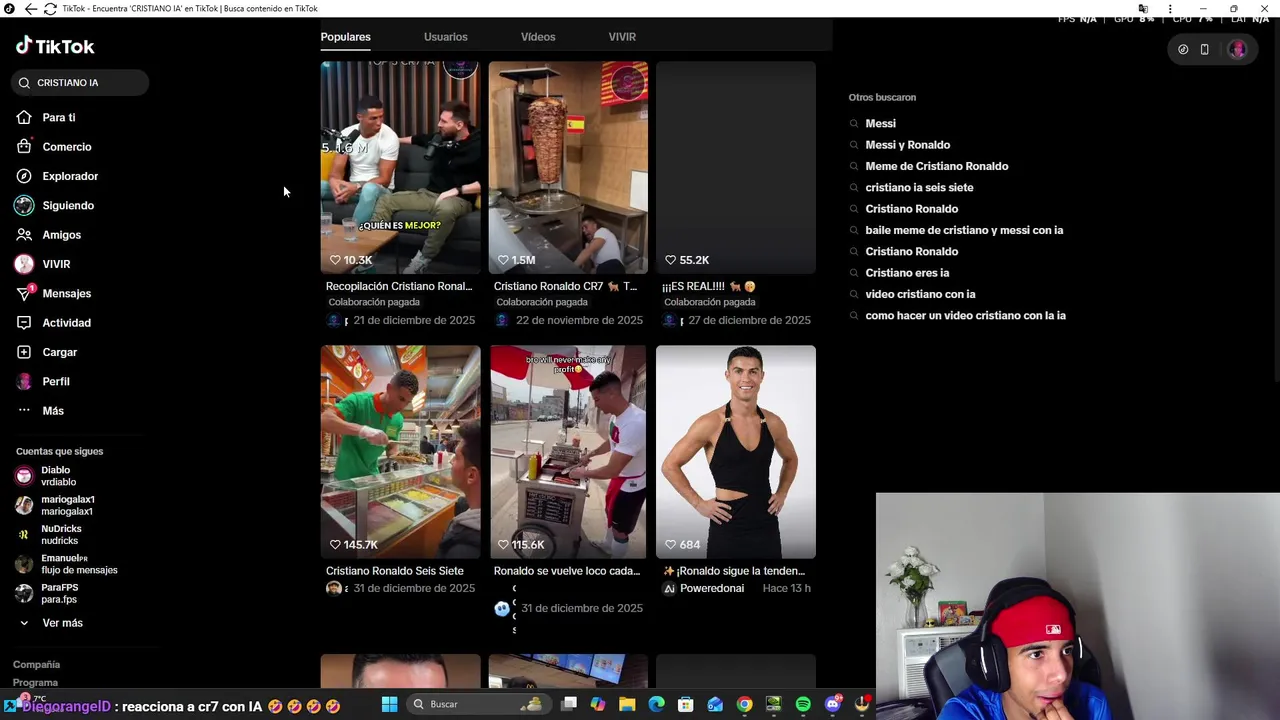Image resolution: width=1280 pixels, height=720 pixels.
Task: Switch to the Videos tab
Action: [538, 37]
